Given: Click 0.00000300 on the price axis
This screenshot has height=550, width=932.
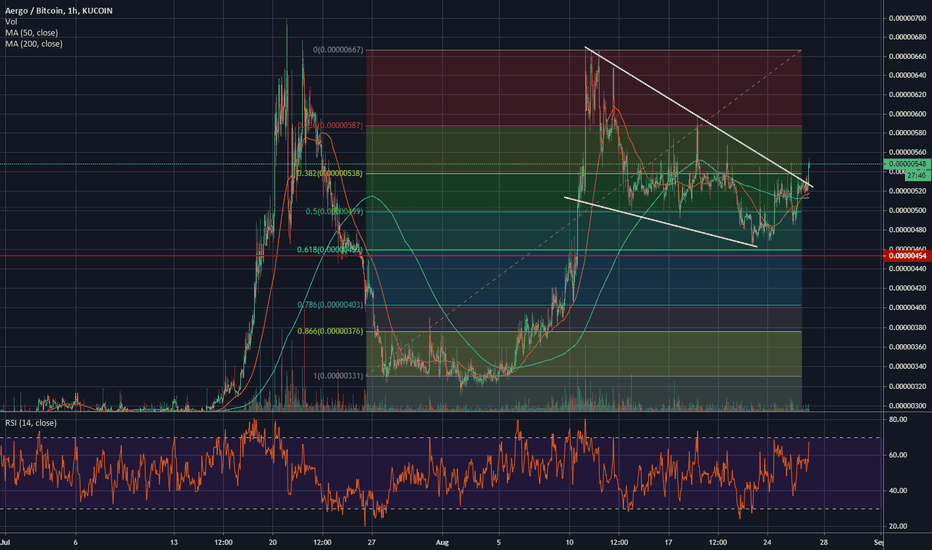Looking at the screenshot, I should [x=908, y=406].
